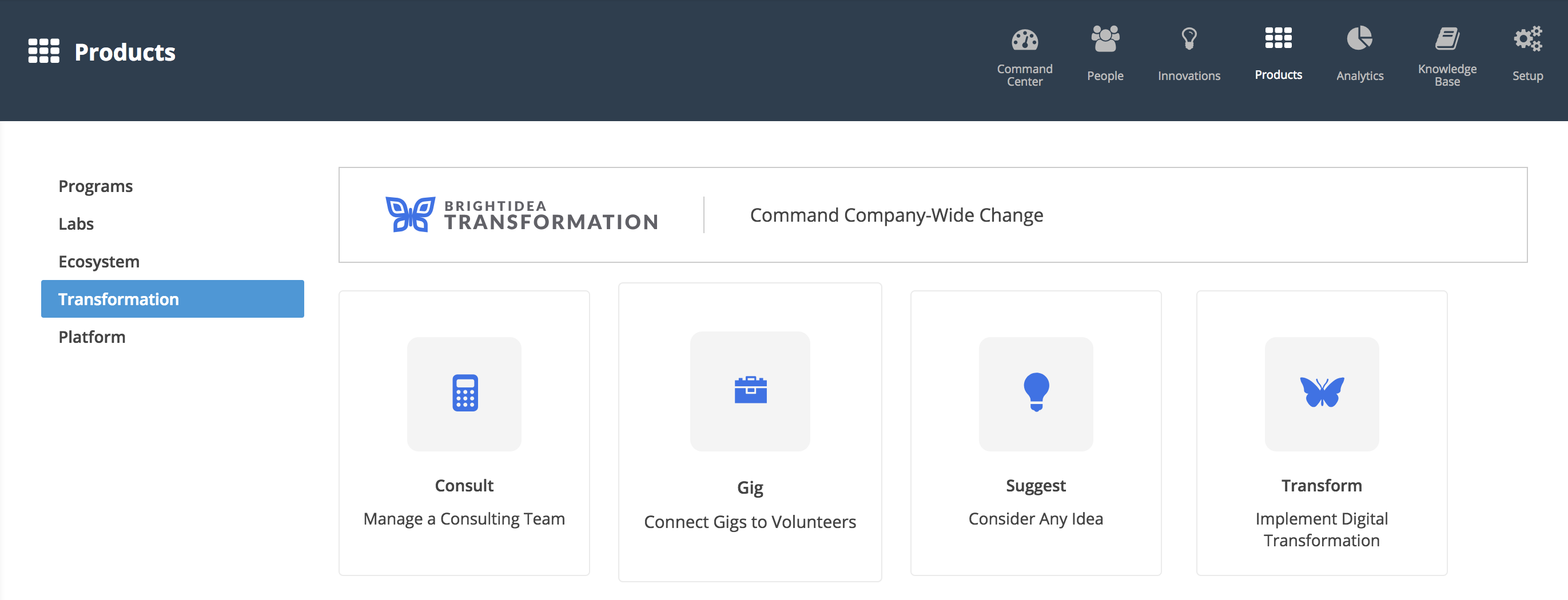Click the Gig briefcase icon

pyautogui.click(x=750, y=390)
